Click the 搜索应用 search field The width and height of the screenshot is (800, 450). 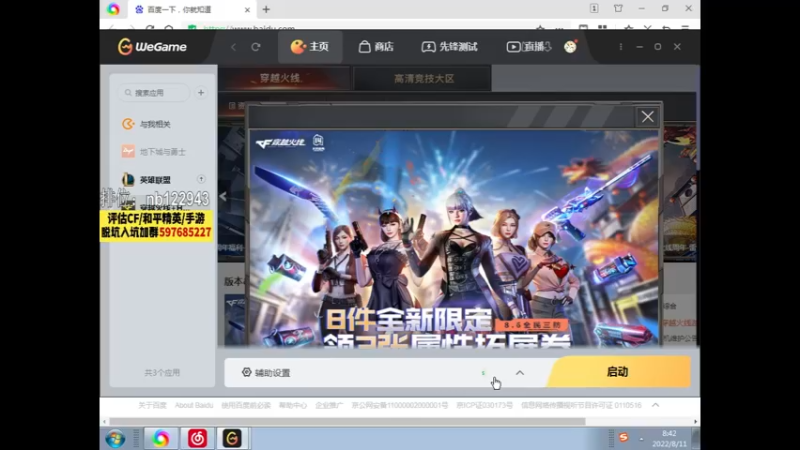[155, 93]
